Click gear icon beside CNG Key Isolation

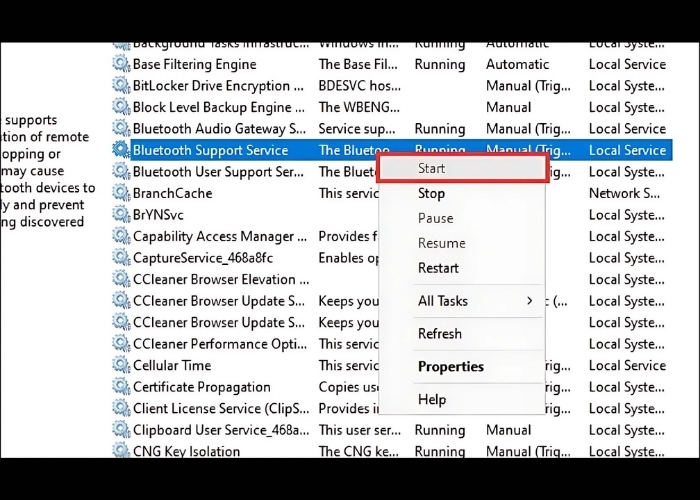click(121, 451)
